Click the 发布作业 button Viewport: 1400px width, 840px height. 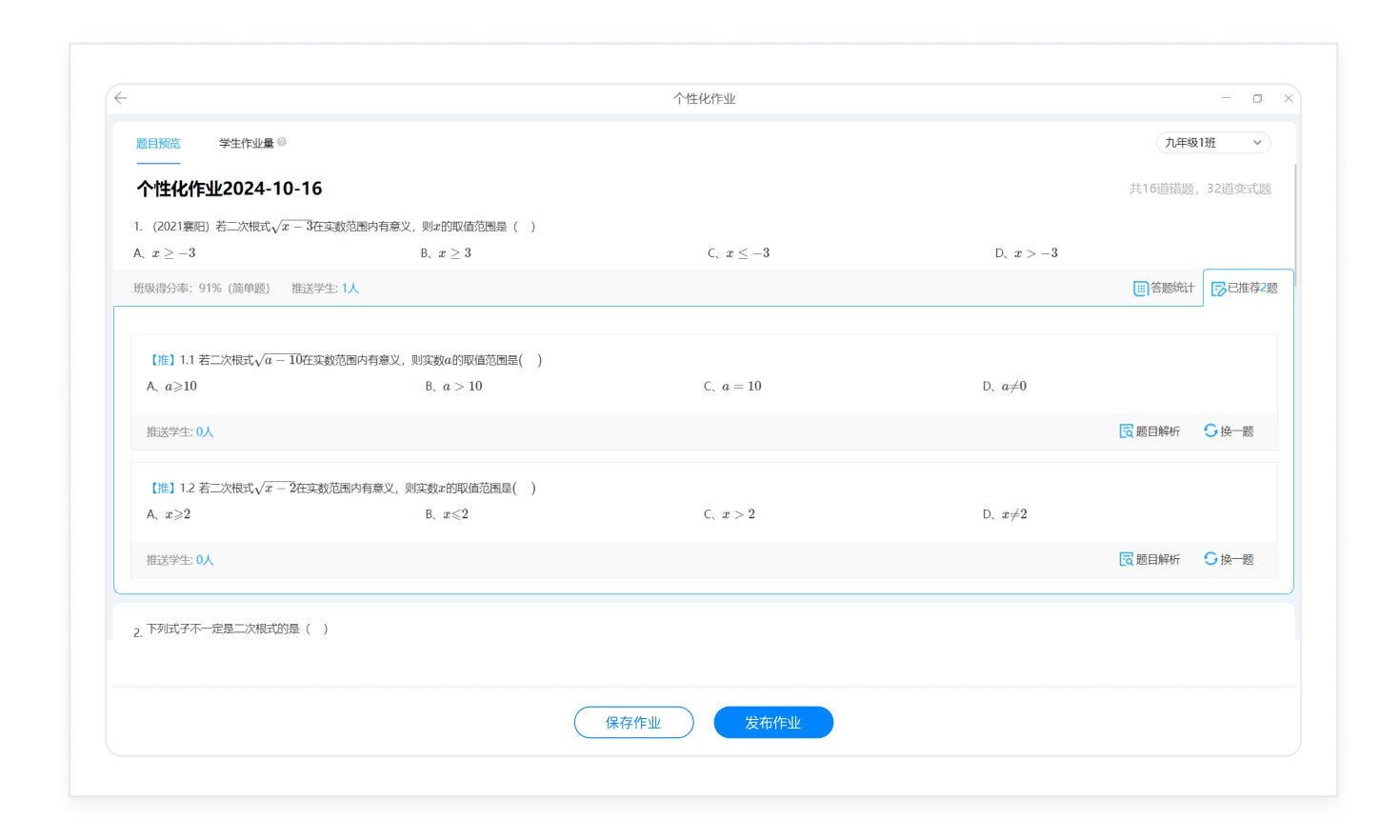(x=773, y=723)
